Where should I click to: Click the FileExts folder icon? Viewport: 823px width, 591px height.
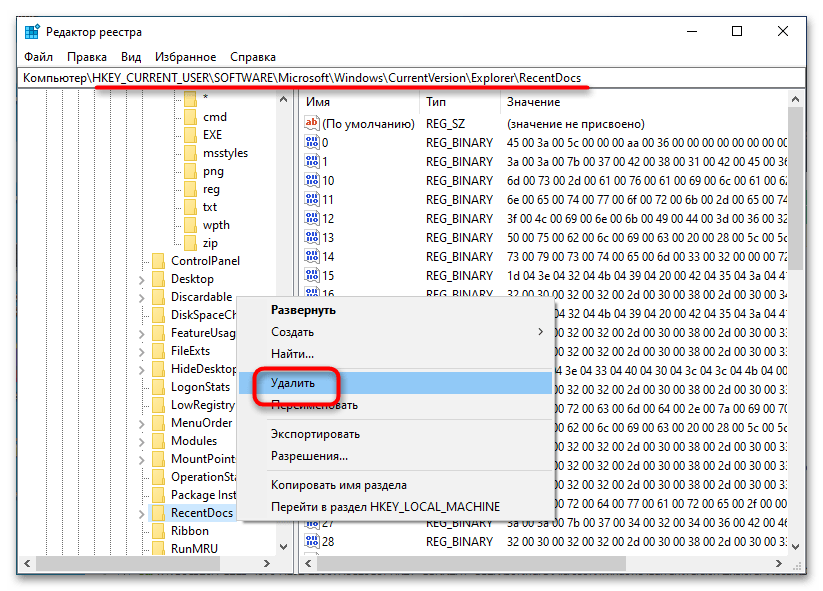pyautogui.click(x=158, y=351)
